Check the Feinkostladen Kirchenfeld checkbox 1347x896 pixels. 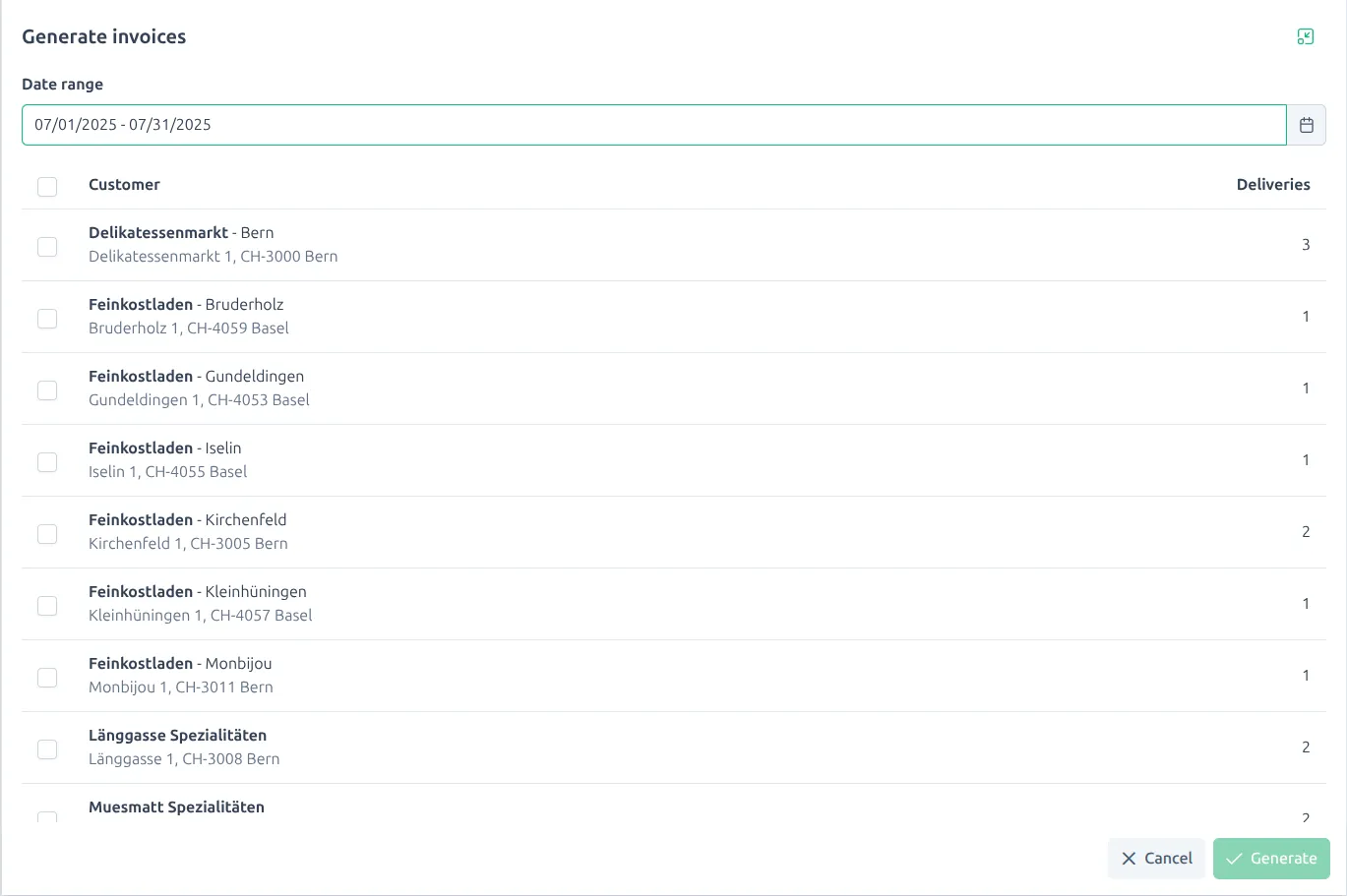[46, 533]
